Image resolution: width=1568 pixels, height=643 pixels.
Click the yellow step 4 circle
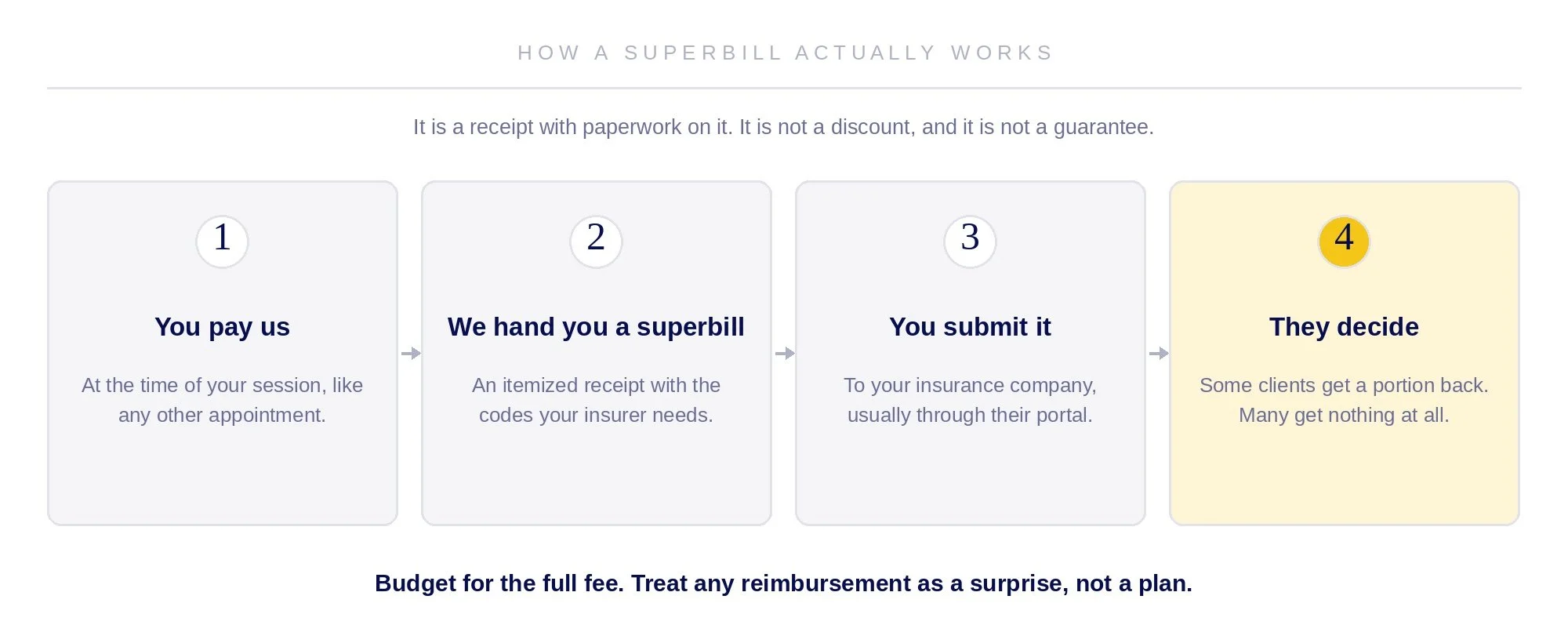click(x=1344, y=242)
